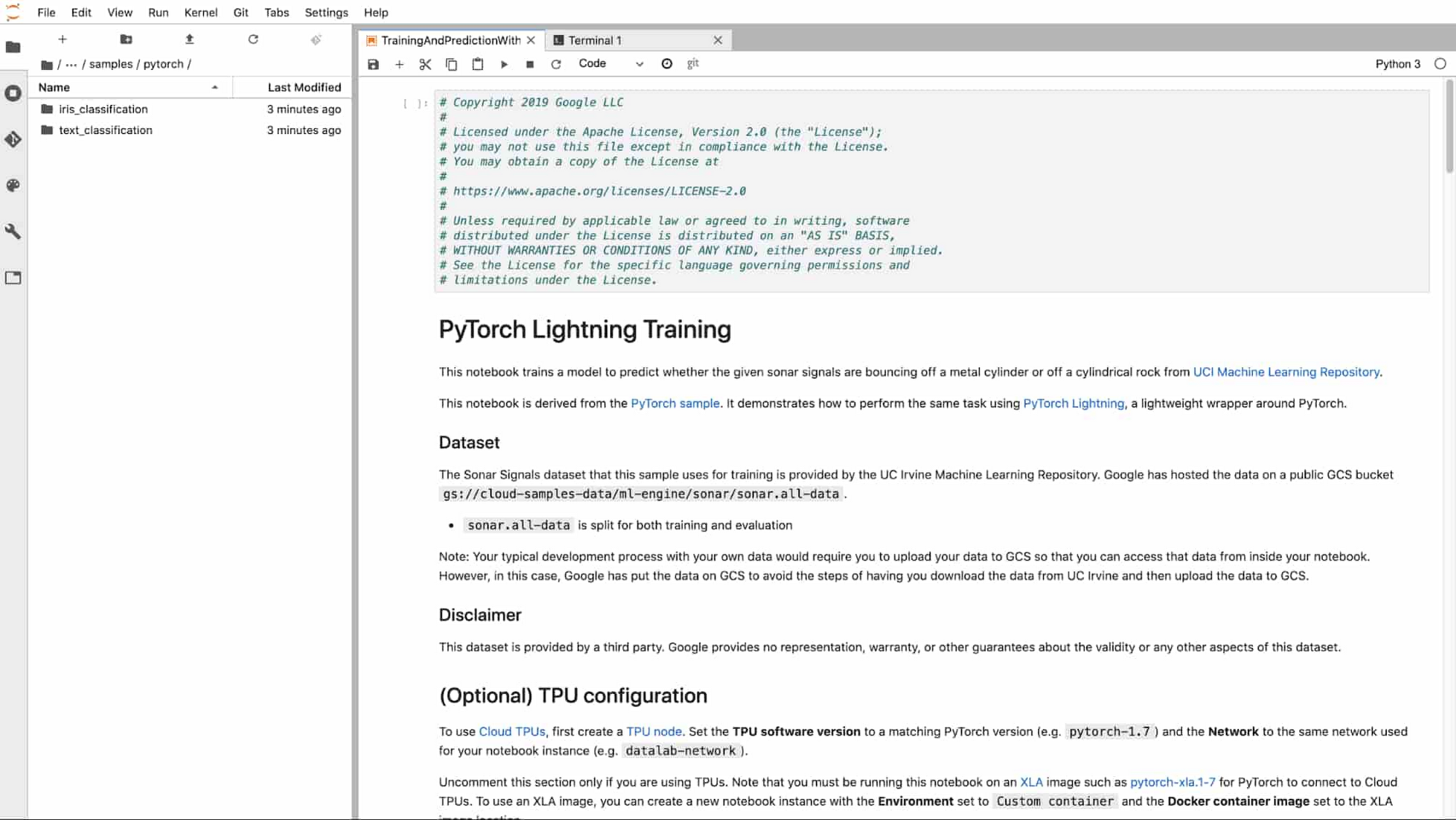This screenshot has height=820, width=1456.
Task: Open the Run menu
Action: (158, 12)
